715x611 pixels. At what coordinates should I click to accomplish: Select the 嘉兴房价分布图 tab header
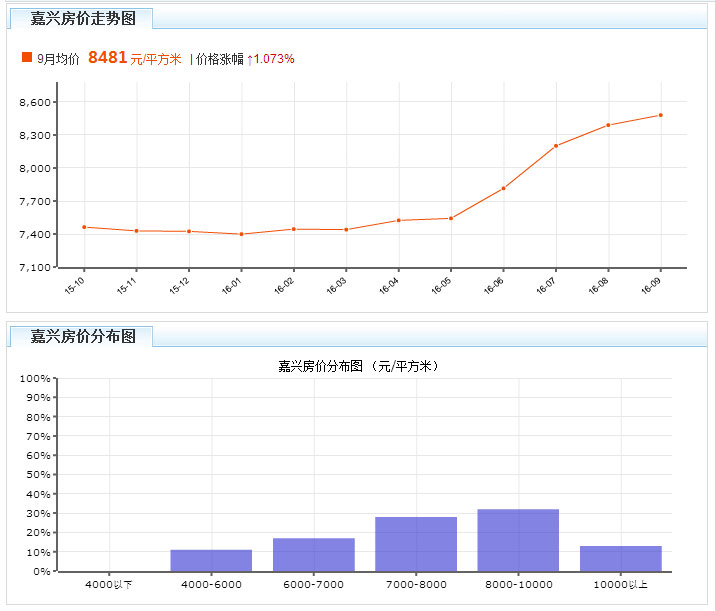[x=83, y=336]
